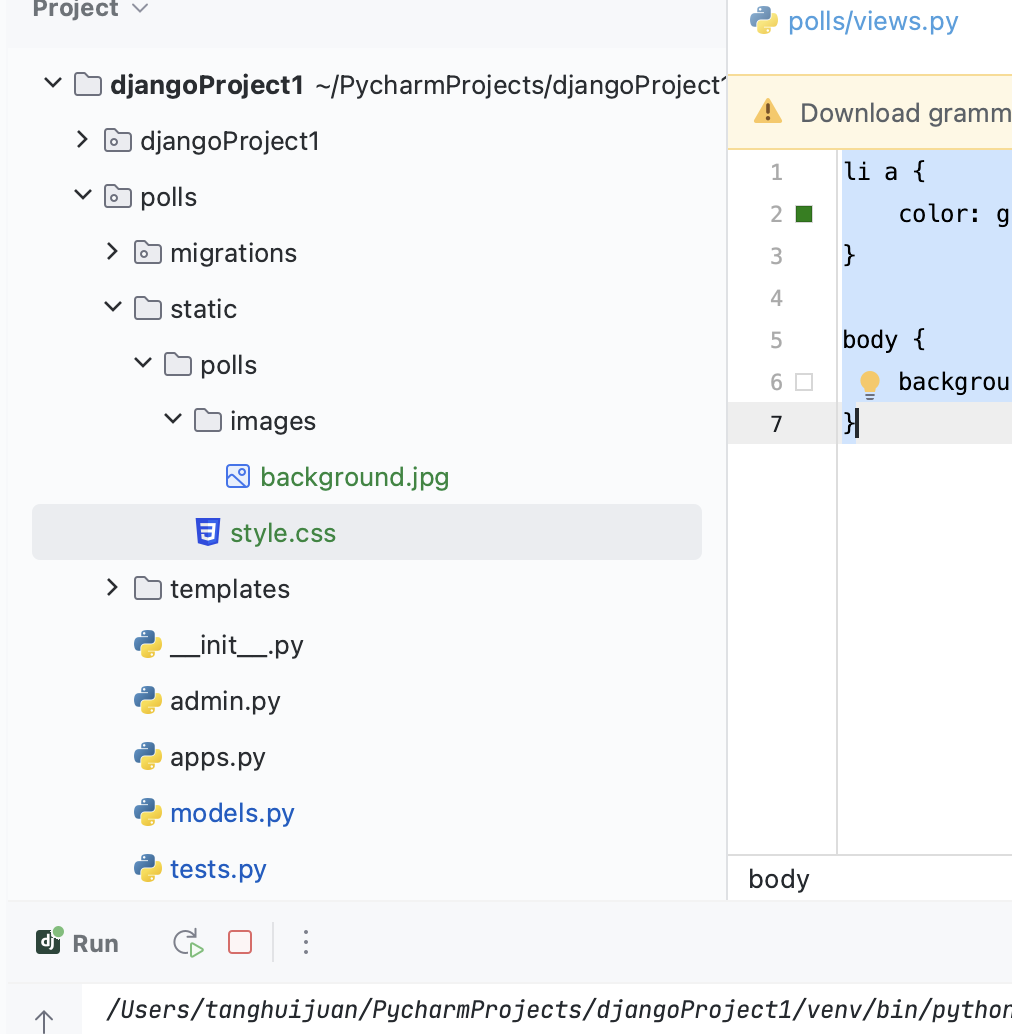Collapse the static folder
1012x1034 pixels.
[112, 308]
